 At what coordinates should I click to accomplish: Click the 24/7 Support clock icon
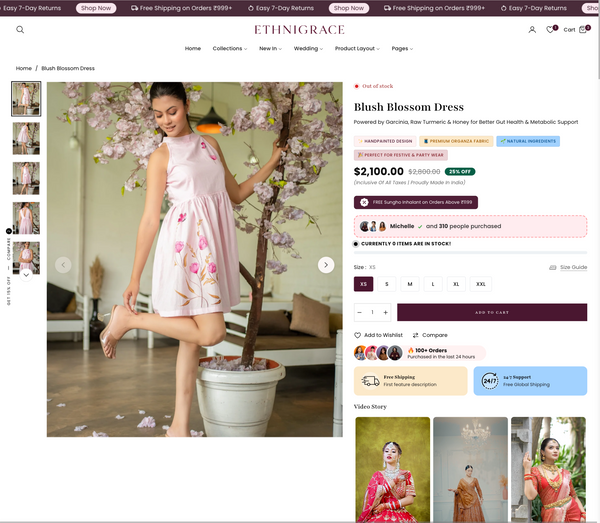(x=489, y=381)
